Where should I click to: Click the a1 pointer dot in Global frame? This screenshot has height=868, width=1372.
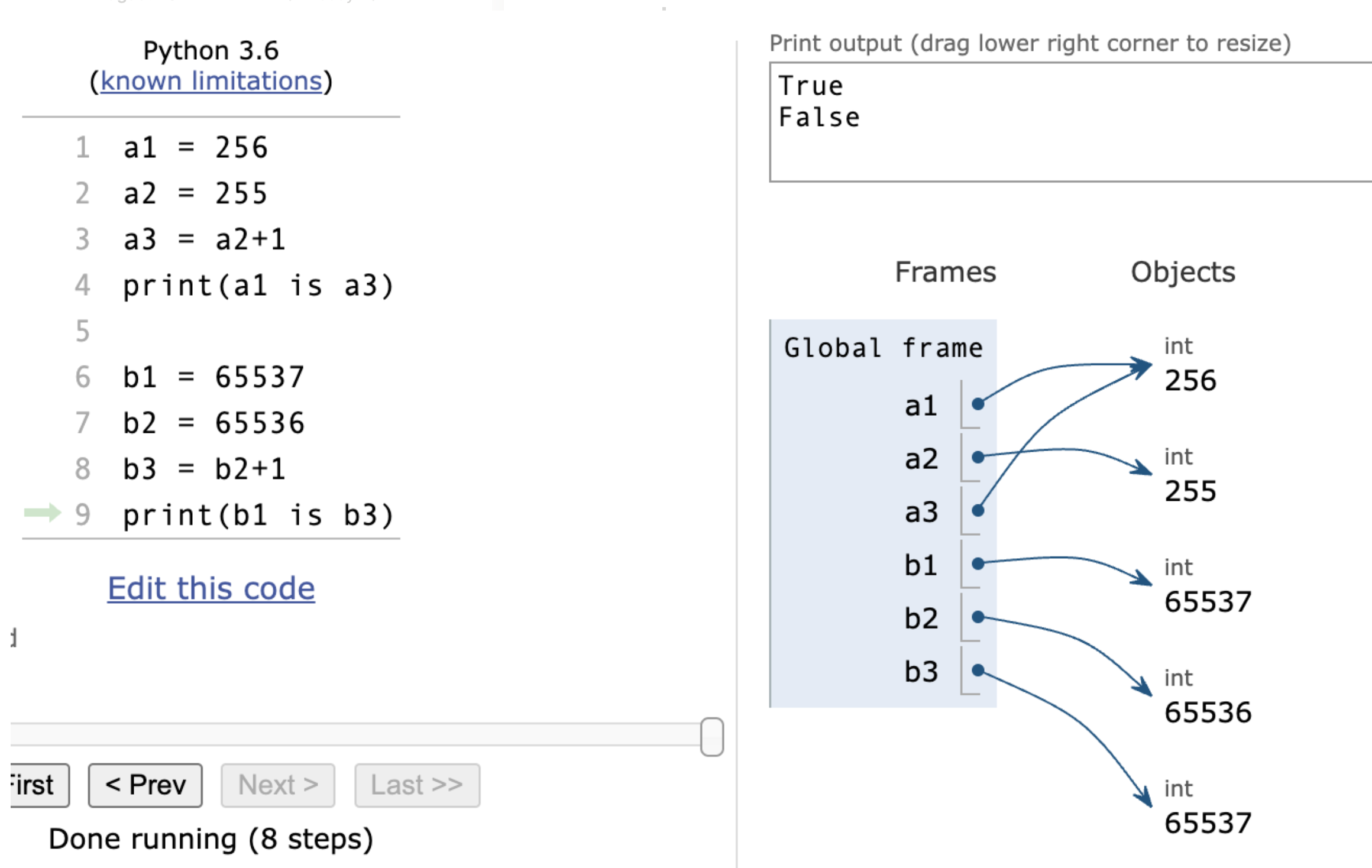pyautogui.click(x=978, y=404)
